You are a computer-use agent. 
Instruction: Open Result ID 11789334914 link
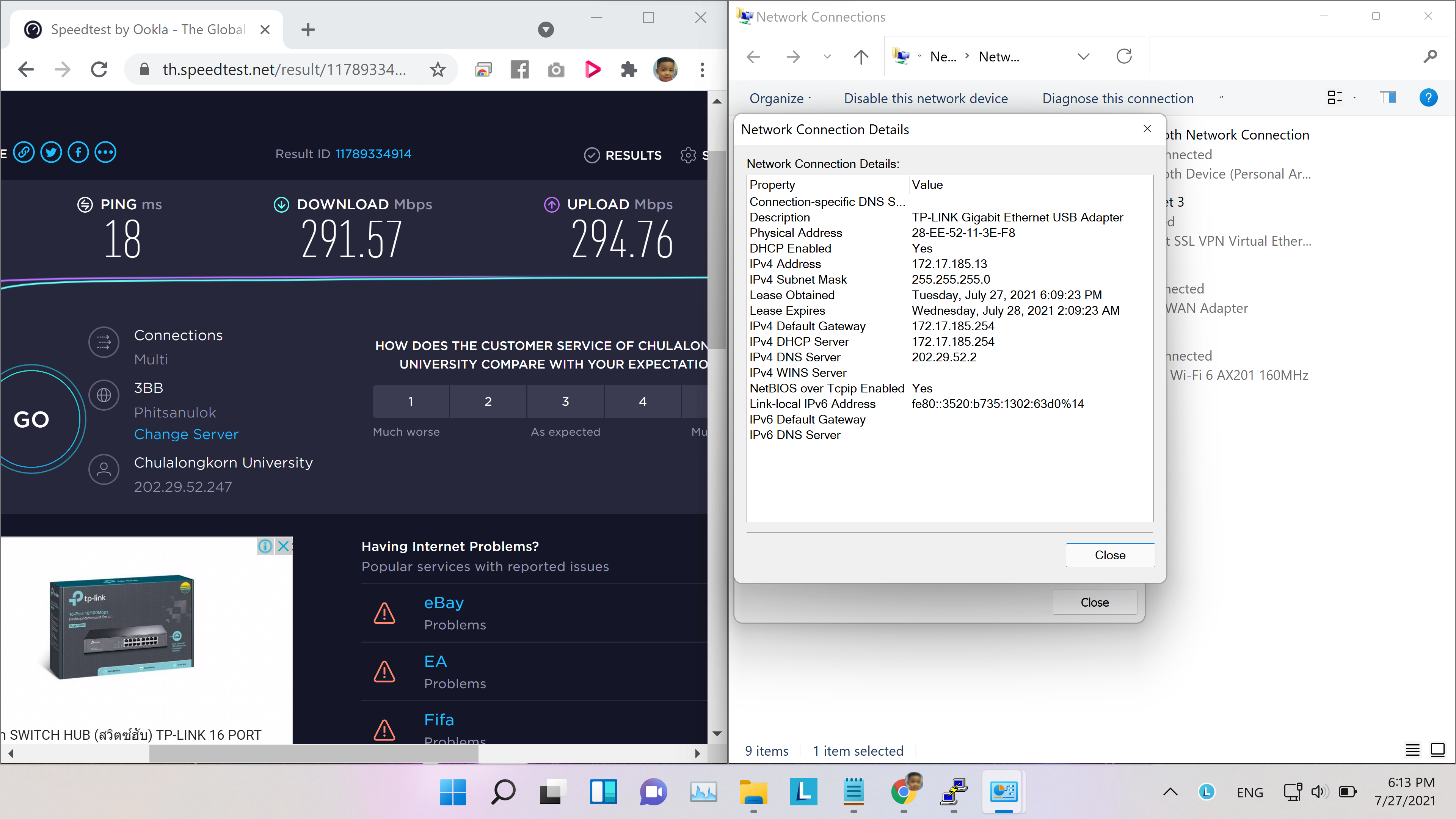[x=373, y=154]
